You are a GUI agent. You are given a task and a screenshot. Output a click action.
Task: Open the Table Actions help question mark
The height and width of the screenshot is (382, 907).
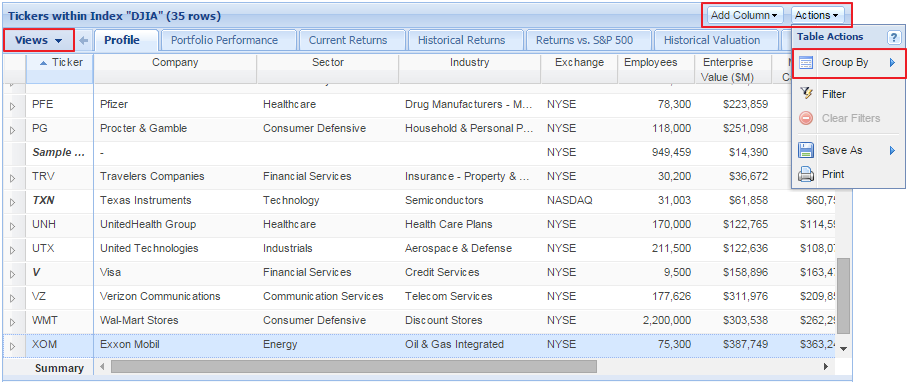click(x=893, y=38)
